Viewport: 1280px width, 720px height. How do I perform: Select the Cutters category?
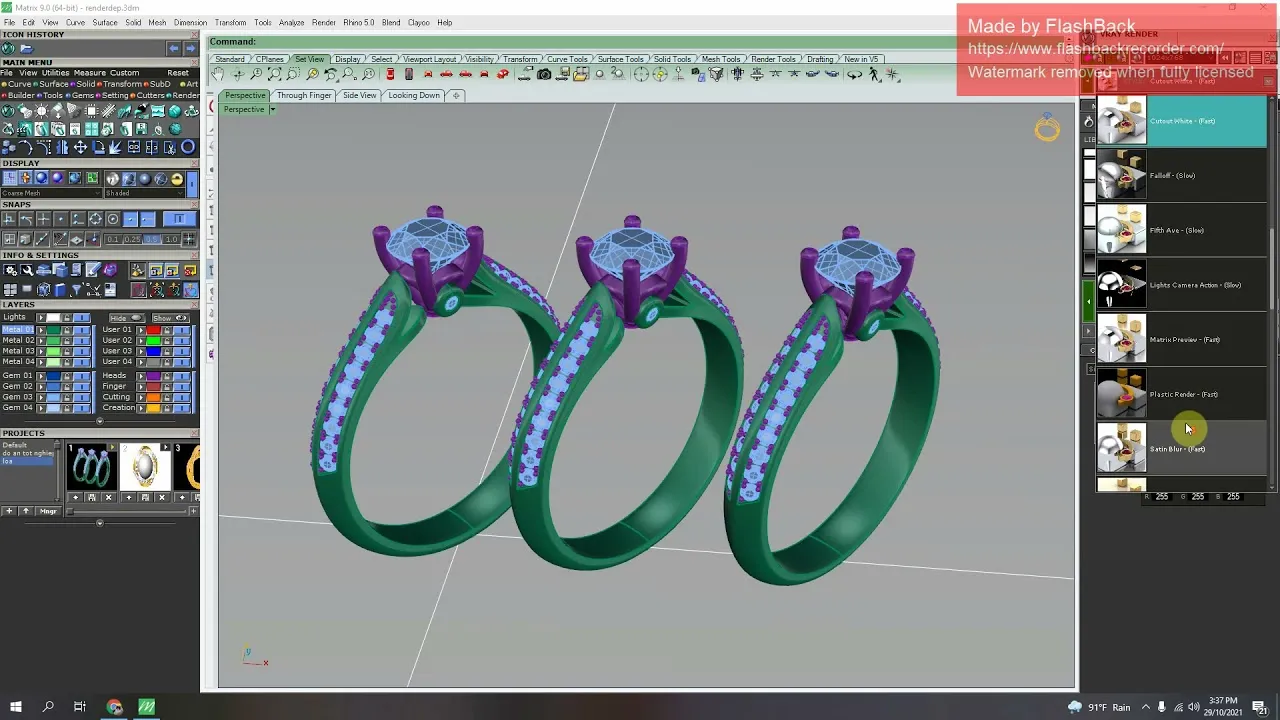pyautogui.click(x=150, y=95)
